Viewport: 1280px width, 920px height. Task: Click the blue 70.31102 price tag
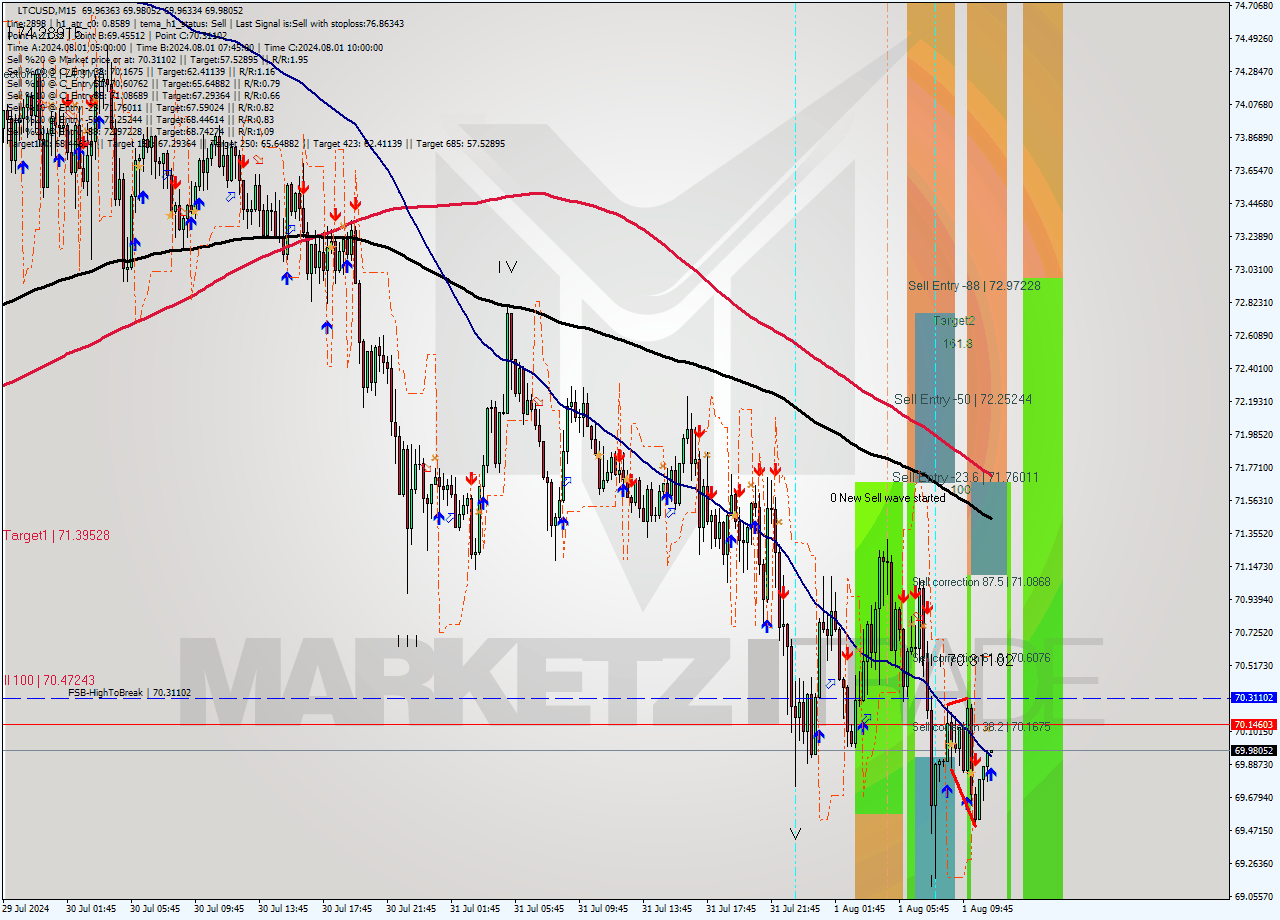(x=1253, y=698)
